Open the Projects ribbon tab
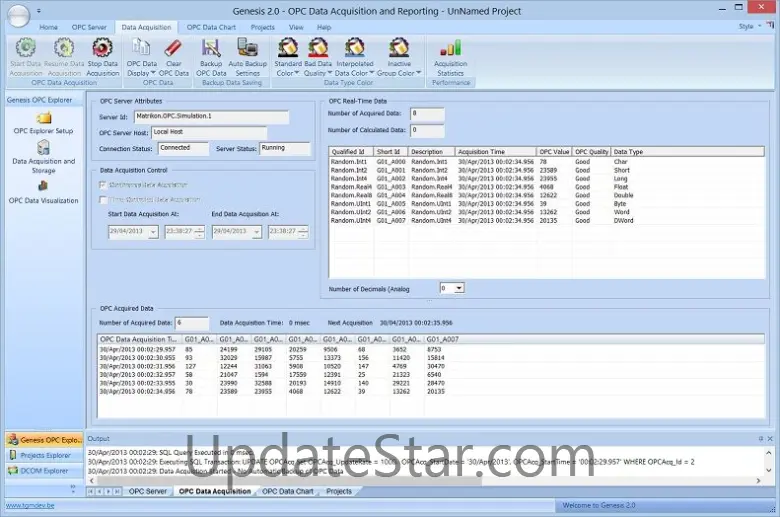Viewport: 780px width, 517px height. 263,27
